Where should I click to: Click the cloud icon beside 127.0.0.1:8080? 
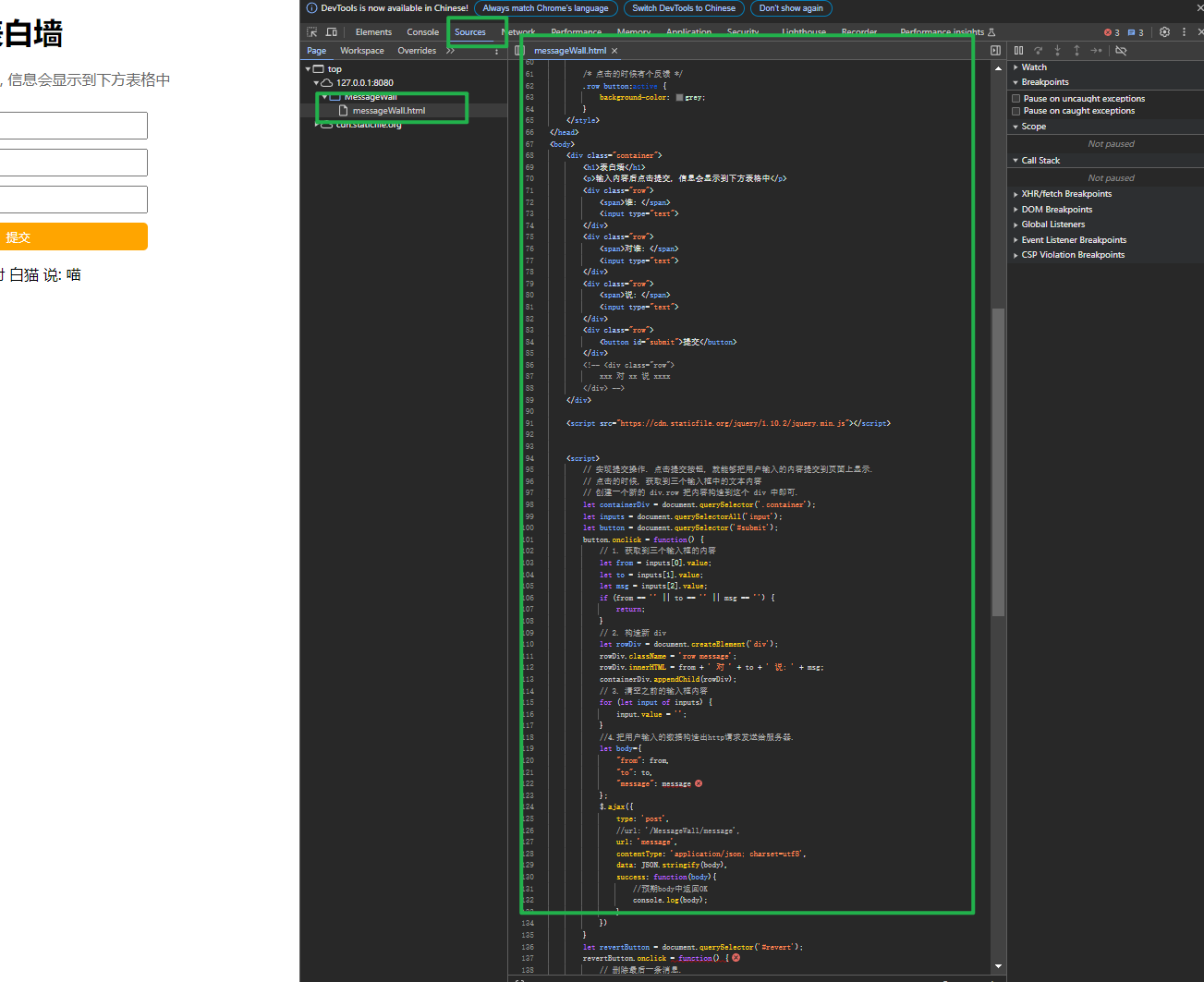326,83
